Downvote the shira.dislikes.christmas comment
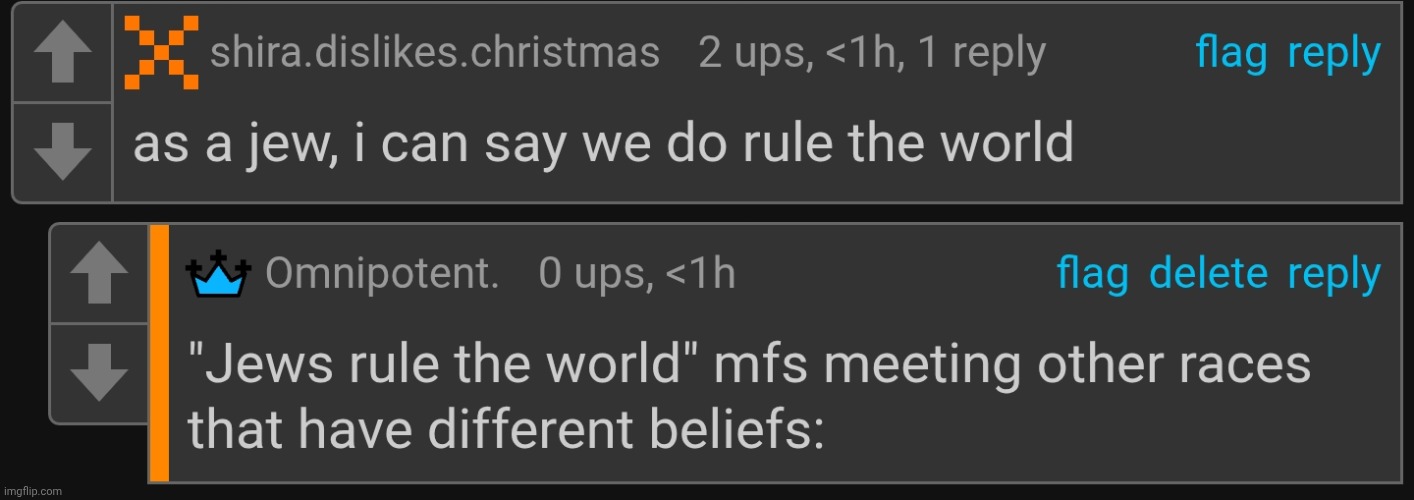 (63, 153)
